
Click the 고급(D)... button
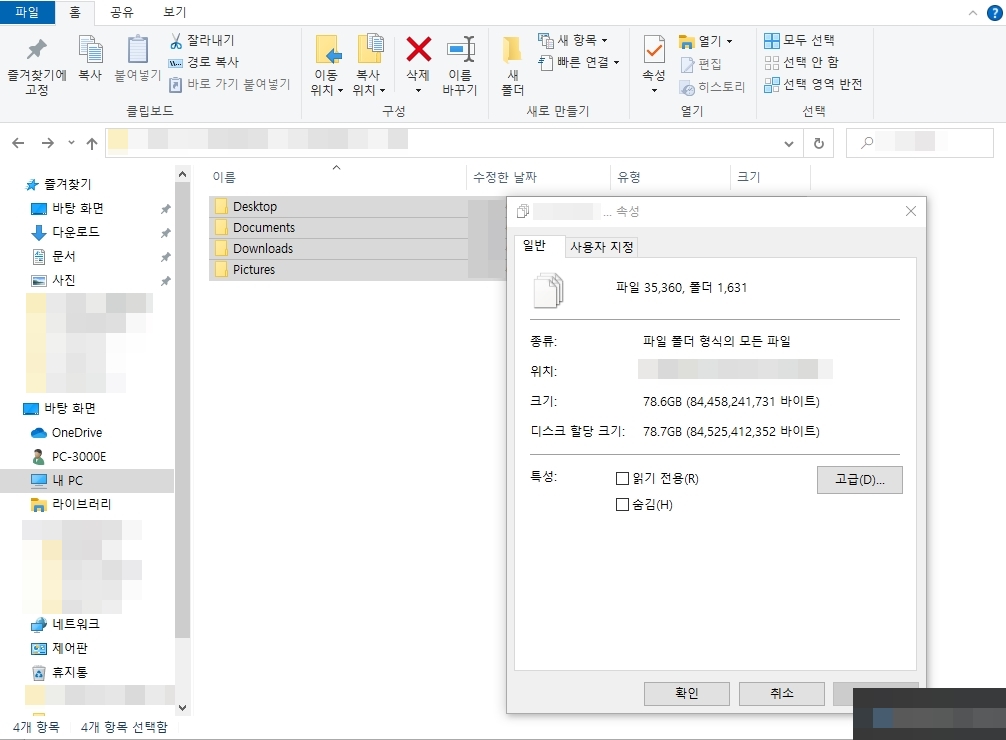click(x=860, y=480)
